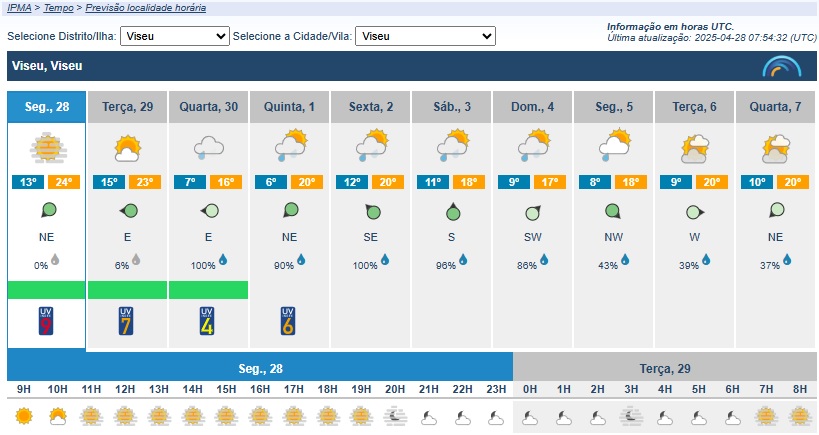
Task: Click the E wind arrow for Terça, 29
Action: tap(128, 211)
